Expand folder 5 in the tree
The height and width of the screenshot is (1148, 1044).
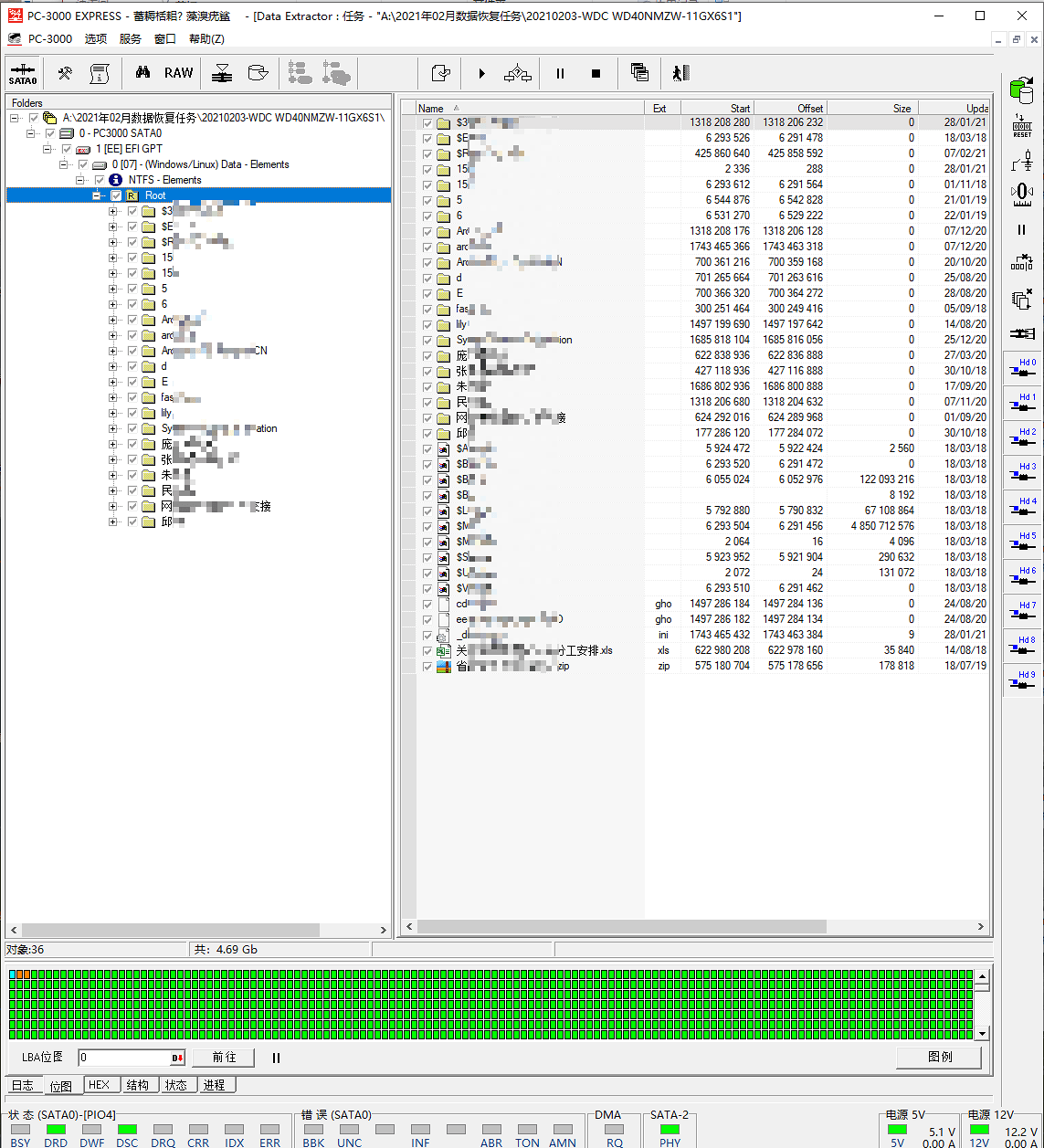coord(113,289)
